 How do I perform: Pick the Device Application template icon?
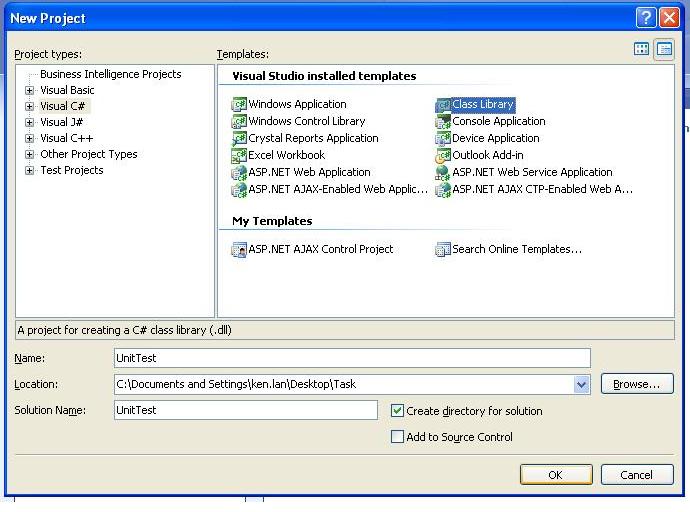(443, 138)
